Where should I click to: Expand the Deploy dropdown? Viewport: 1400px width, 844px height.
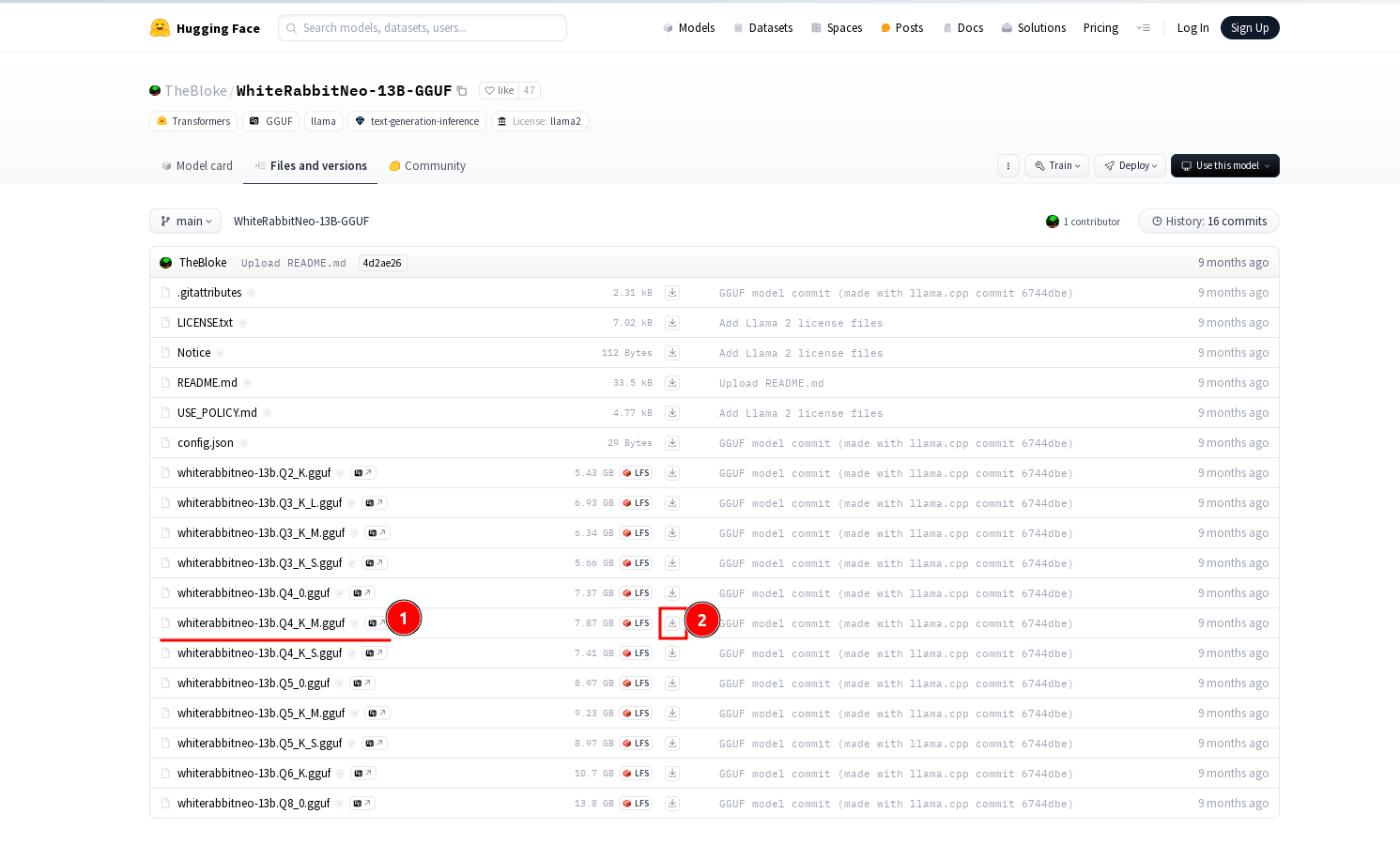pyautogui.click(x=1131, y=166)
